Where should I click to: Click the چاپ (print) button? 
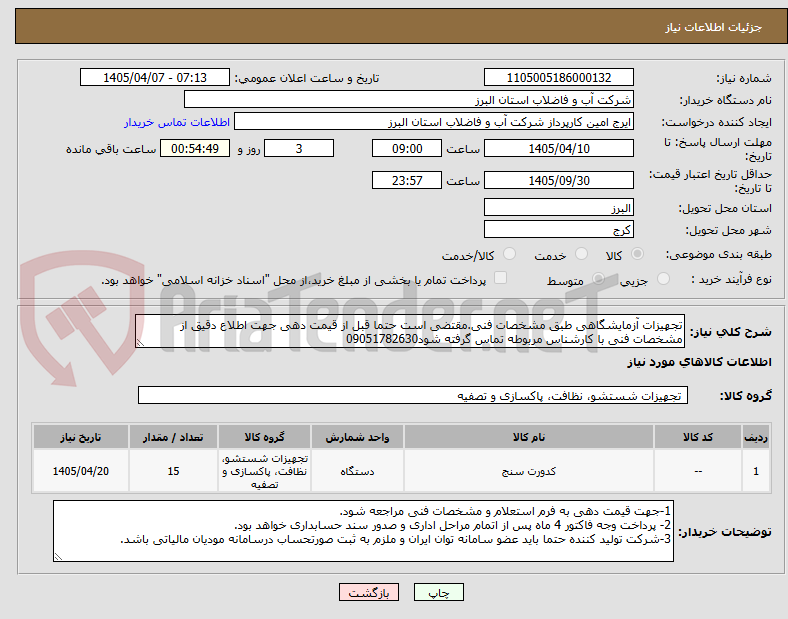(x=438, y=592)
